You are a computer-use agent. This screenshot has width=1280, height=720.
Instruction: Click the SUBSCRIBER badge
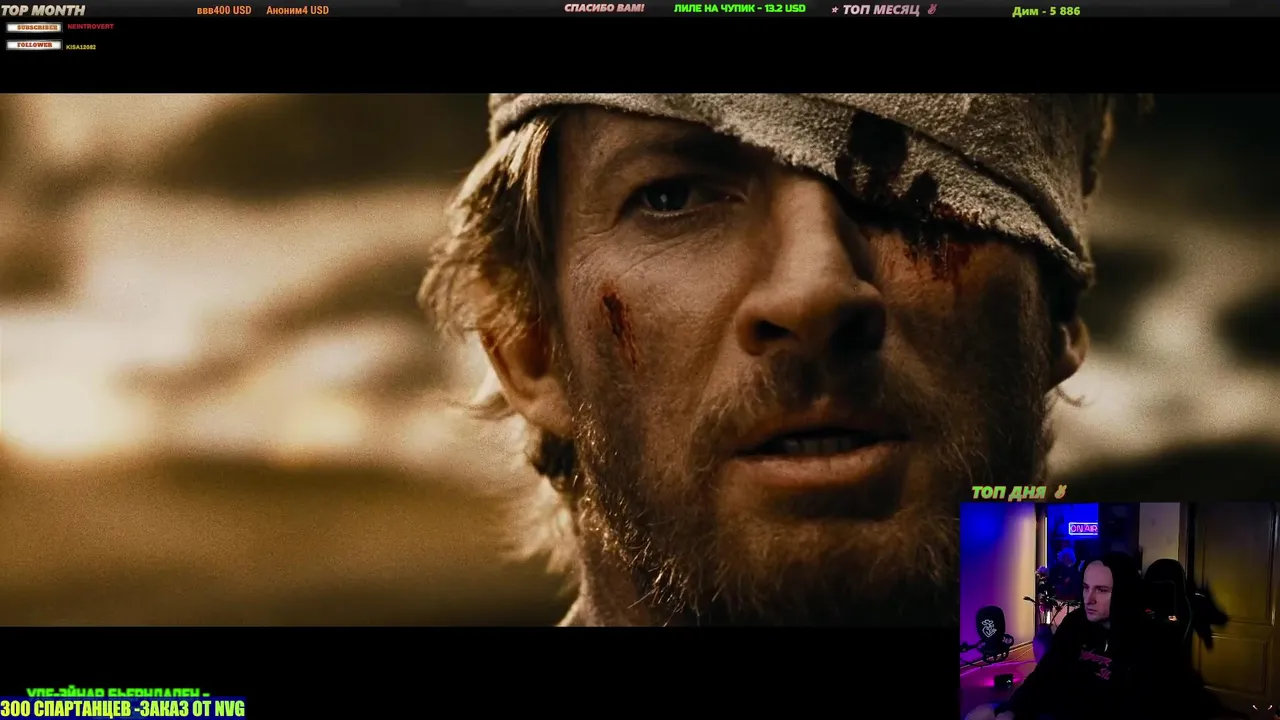click(x=34, y=27)
